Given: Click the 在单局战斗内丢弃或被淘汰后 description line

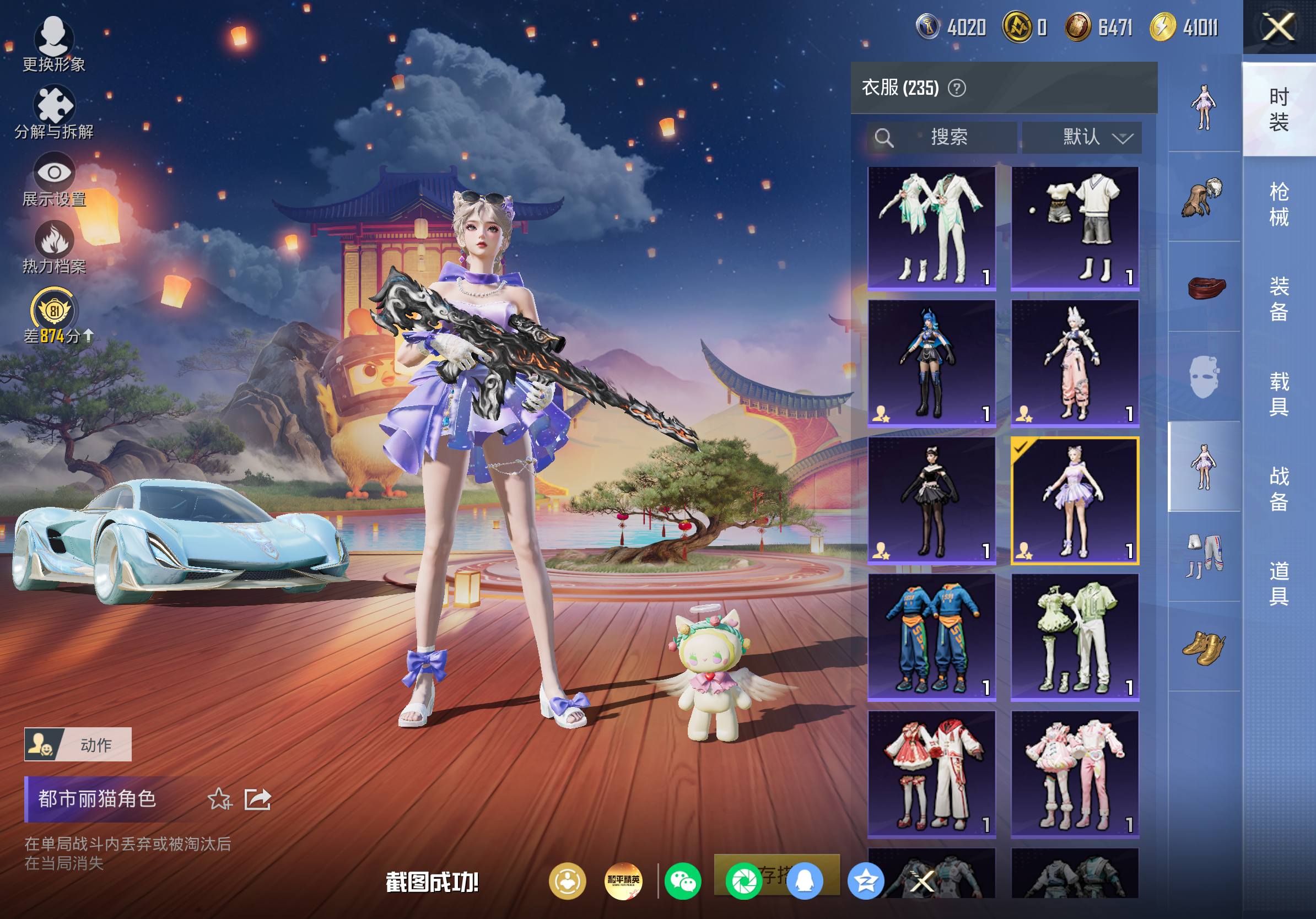Looking at the screenshot, I should coord(127,844).
